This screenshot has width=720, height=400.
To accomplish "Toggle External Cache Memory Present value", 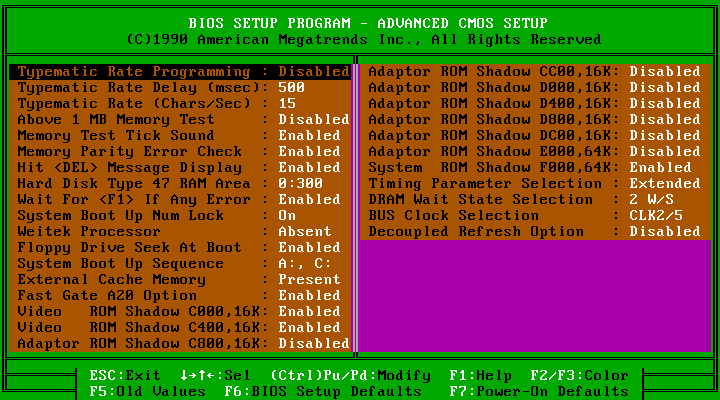I will pyautogui.click(x=309, y=280).
